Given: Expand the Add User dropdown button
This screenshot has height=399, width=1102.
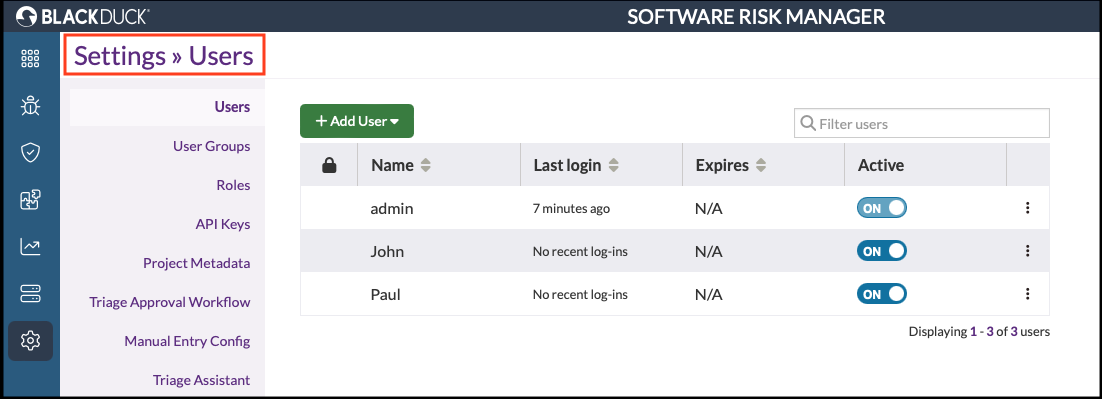Looking at the screenshot, I should 357,121.
